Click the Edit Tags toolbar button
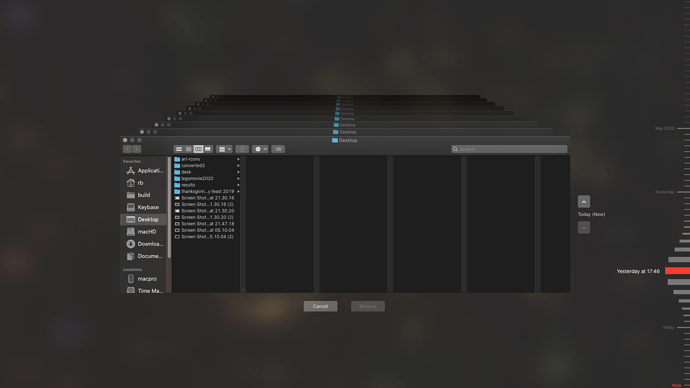Image resolution: width=690 pixels, height=388 pixels. (x=278, y=149)
